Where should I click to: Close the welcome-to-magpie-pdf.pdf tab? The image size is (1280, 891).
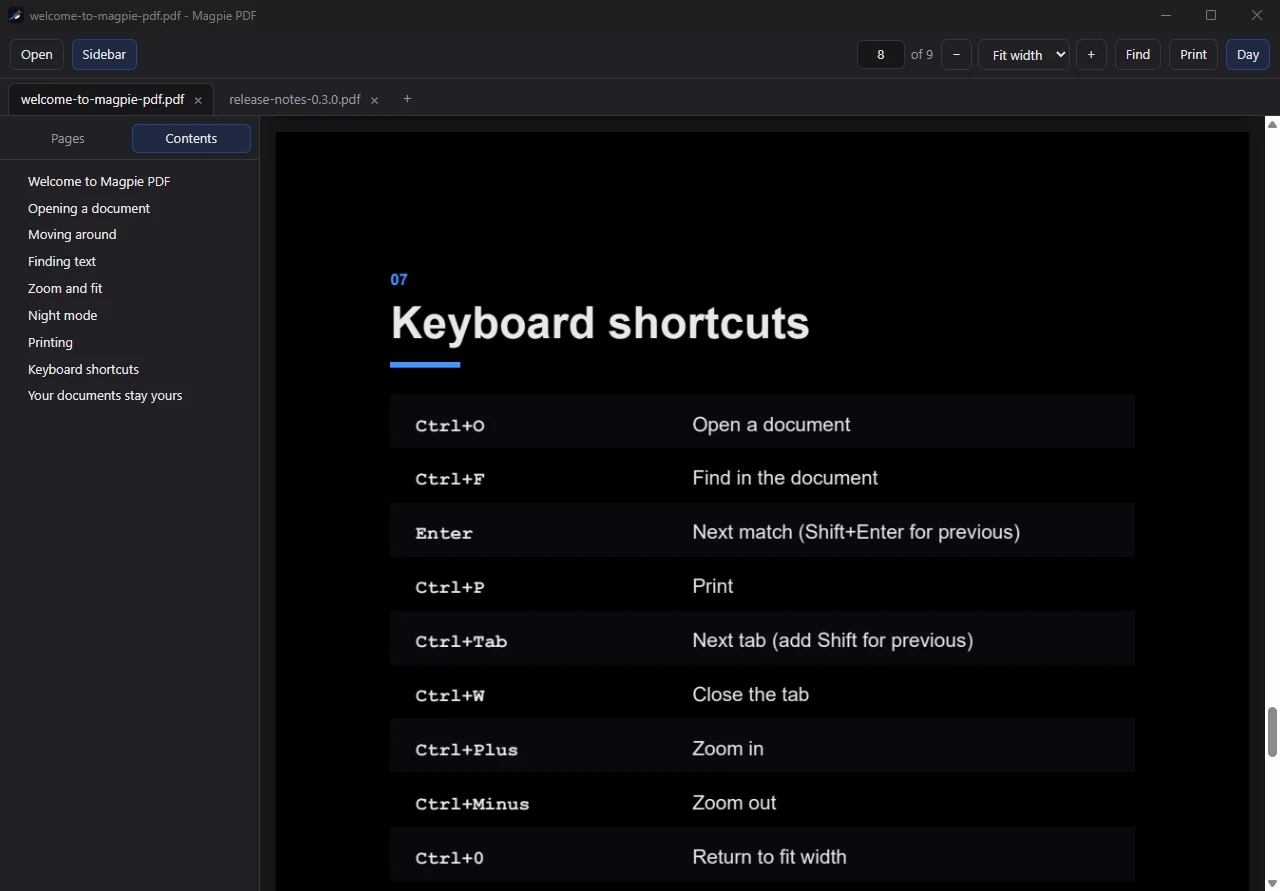tap(198, 100)
